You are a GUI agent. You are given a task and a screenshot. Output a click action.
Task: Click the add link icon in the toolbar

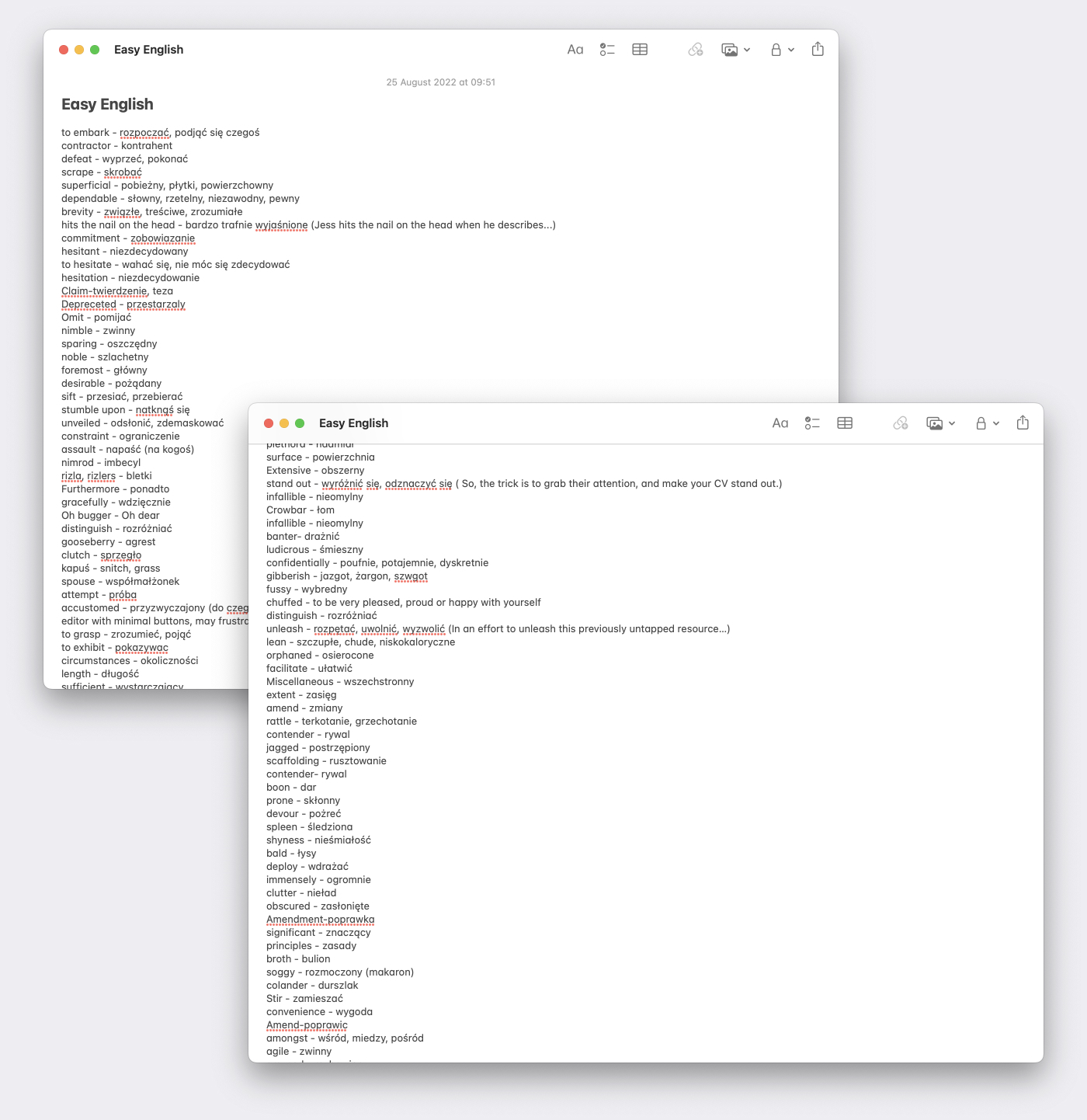(695, 49)
